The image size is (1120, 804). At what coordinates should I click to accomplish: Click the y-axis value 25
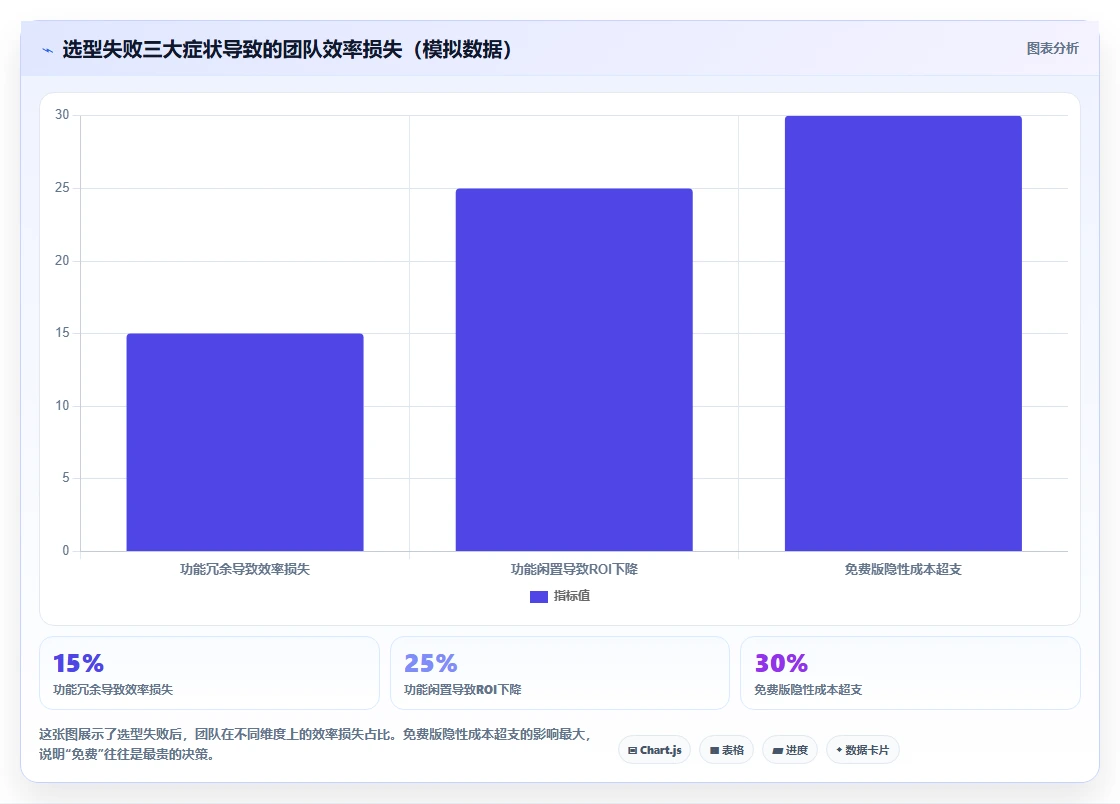click(x=62, y=188)
